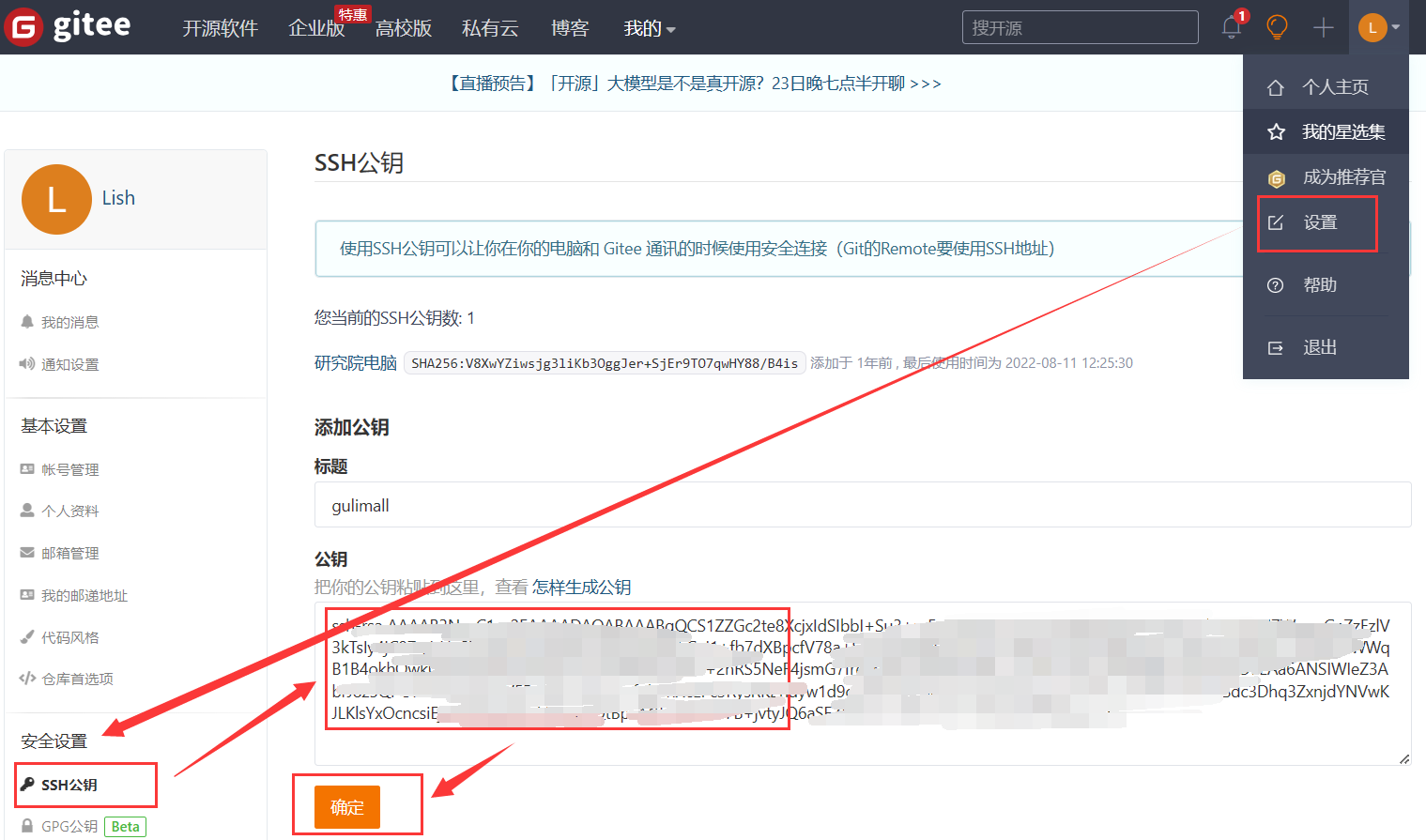Open the 怎样生成公钥 help link

tap(581, 587)
